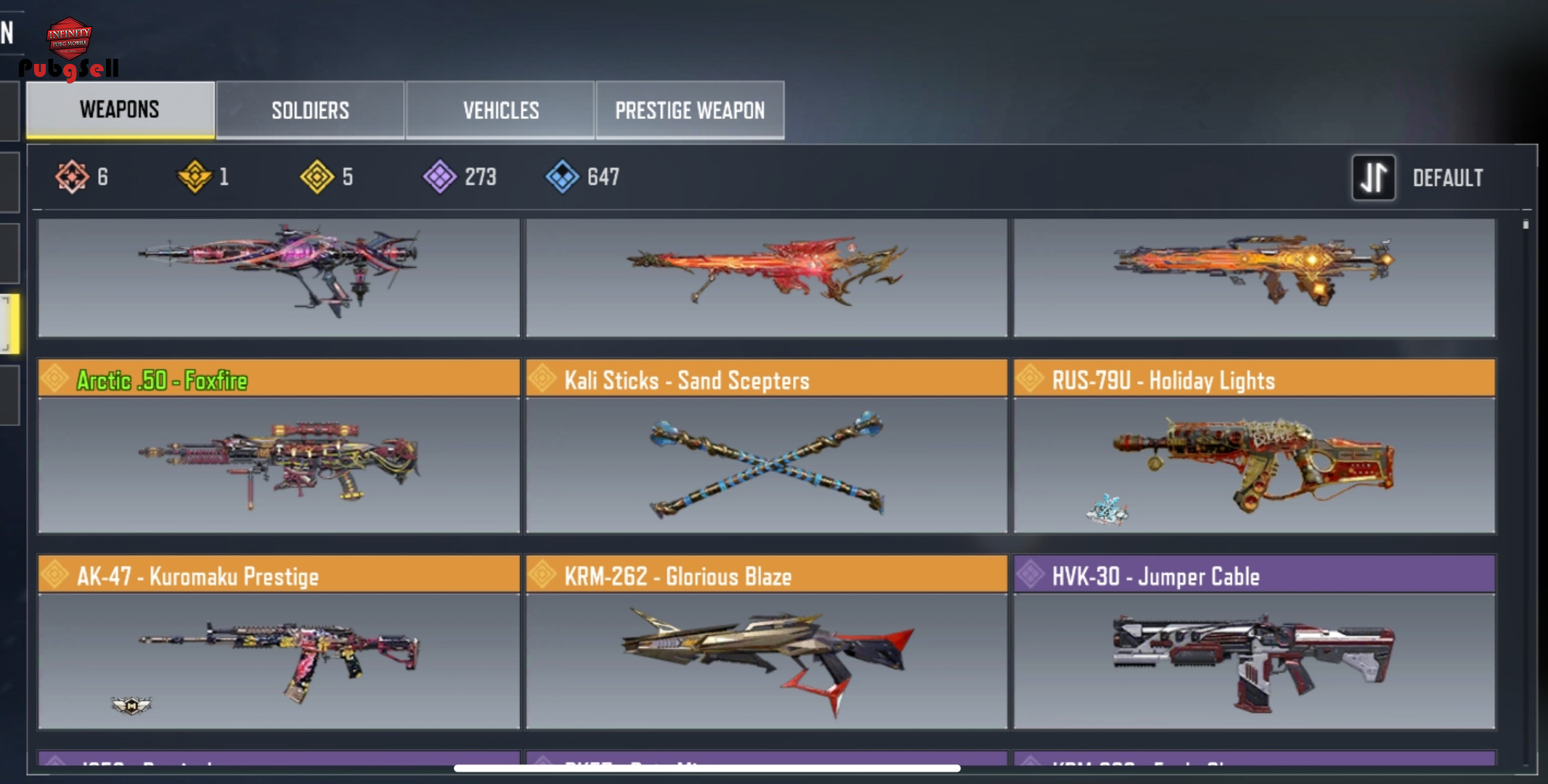Click the snowflake charm on the RUS-79U card
The image size is (1548, 784).
coord(1107,510)
